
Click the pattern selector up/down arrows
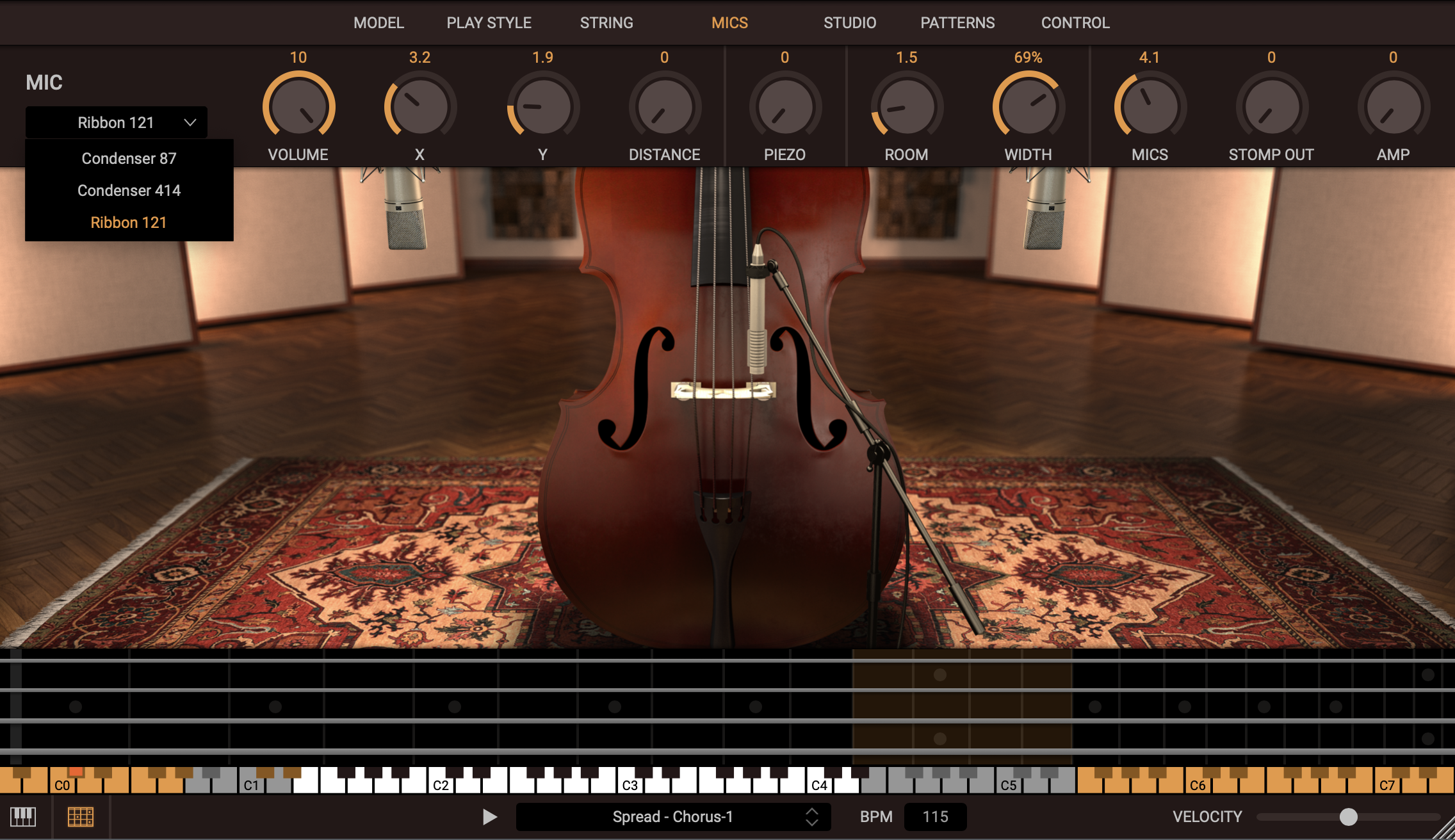click(811, 816)
